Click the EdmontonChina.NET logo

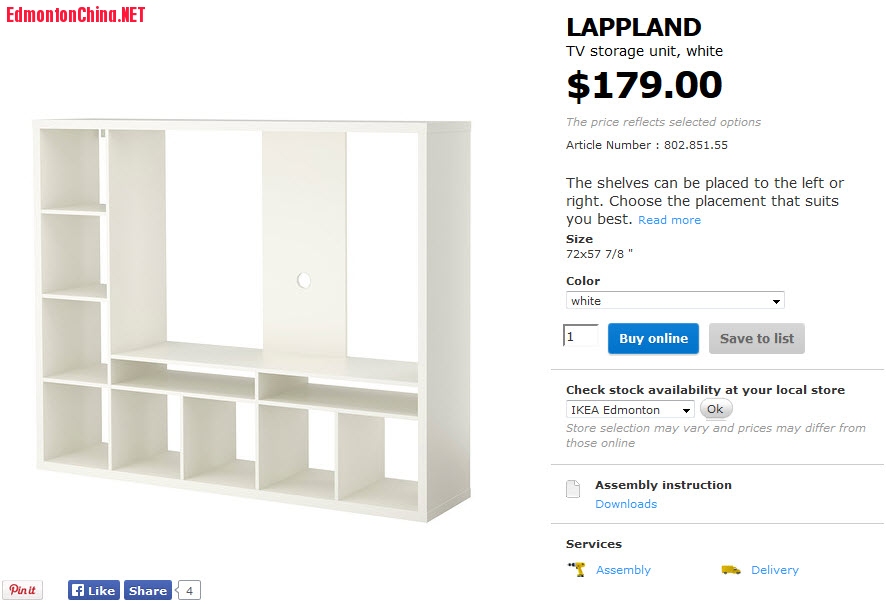tap(76, 14)
